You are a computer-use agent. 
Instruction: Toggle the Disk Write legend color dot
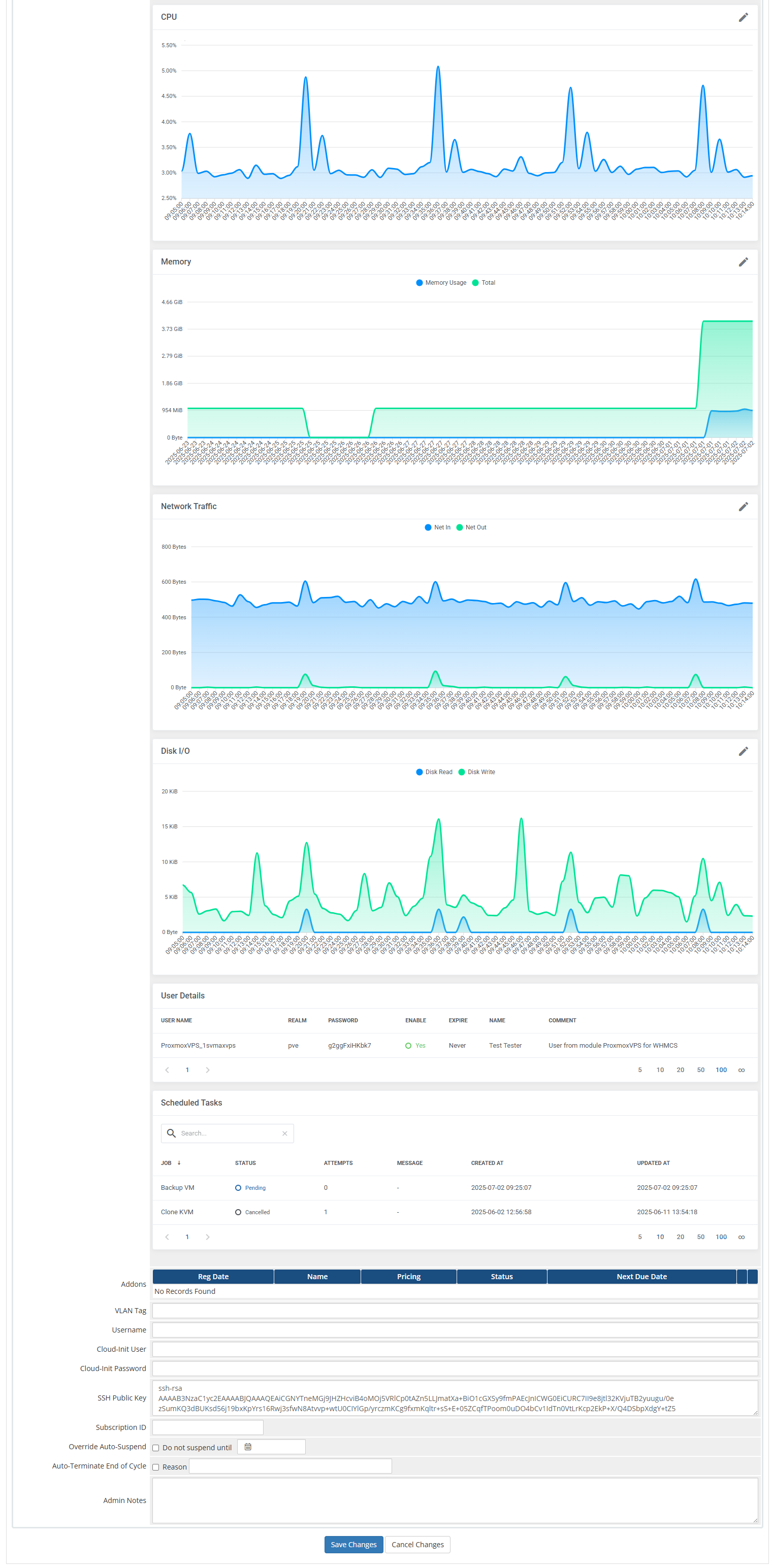tap(461, 773)
